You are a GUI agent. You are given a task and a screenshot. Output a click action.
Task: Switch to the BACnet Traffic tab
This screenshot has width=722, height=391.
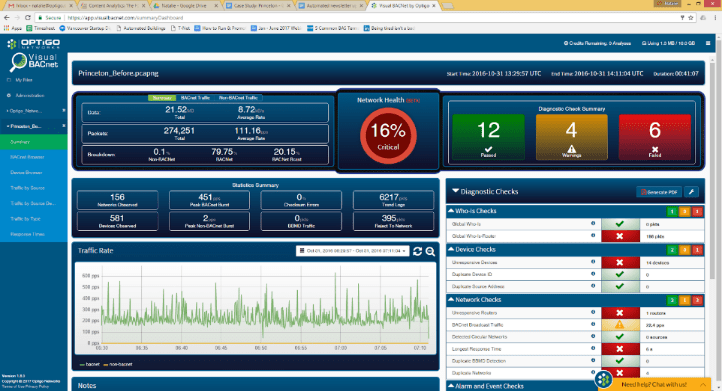tap(195, 98)
